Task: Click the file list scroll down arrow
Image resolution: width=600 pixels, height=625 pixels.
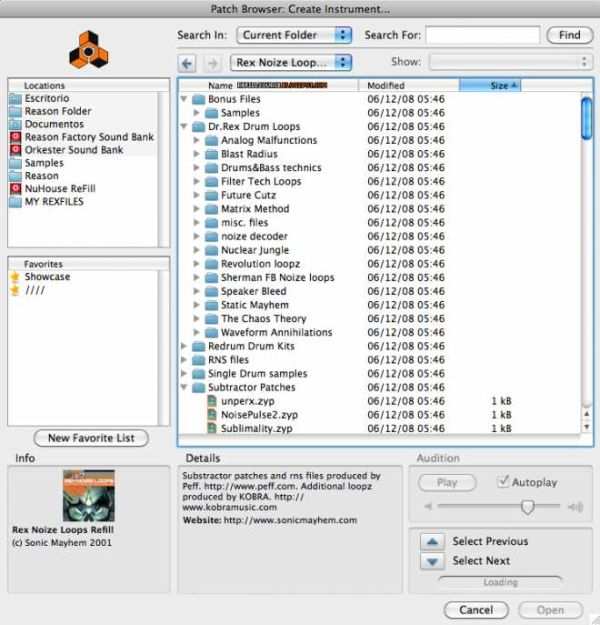Action: tap(586, 426)
